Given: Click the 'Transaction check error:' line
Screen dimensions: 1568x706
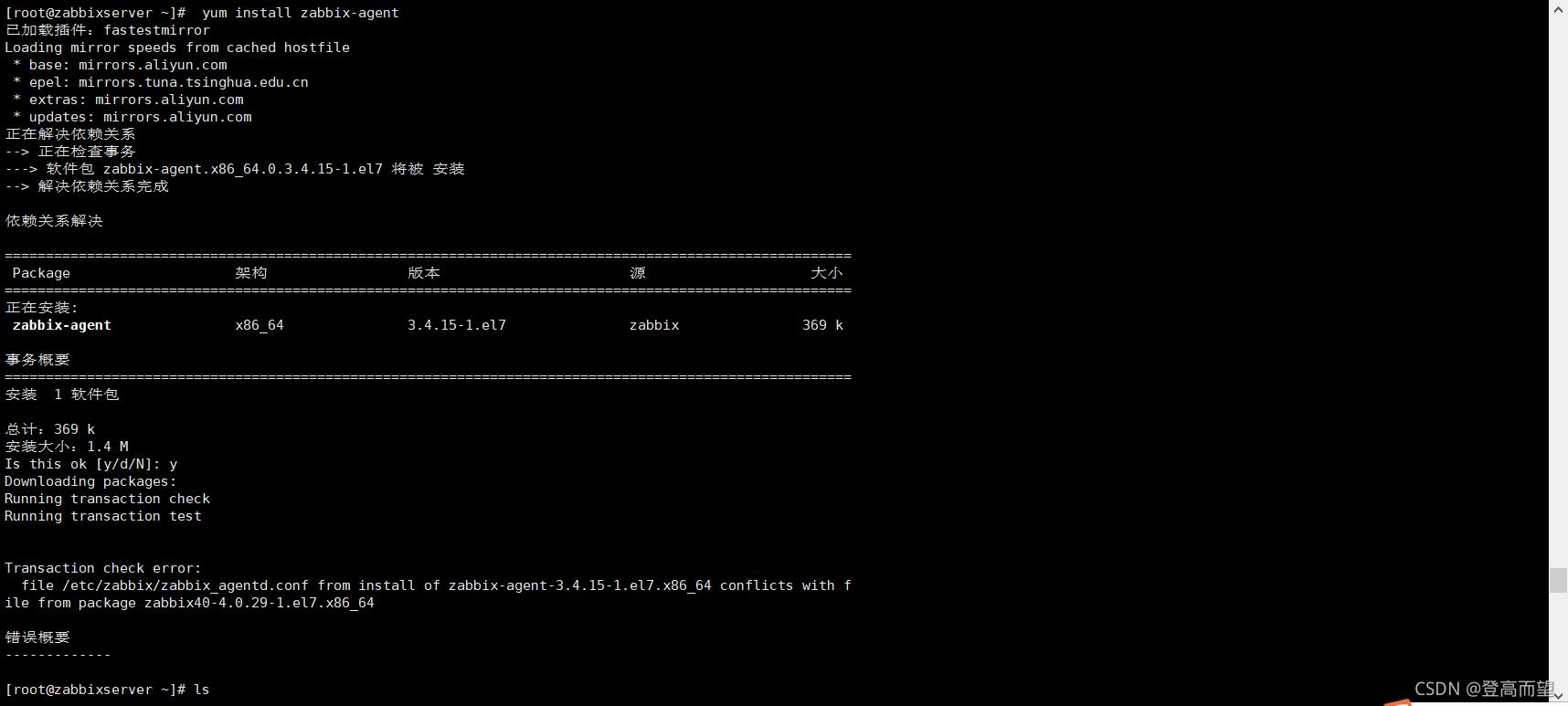Looking at the screenshot, I should [103, 568].
